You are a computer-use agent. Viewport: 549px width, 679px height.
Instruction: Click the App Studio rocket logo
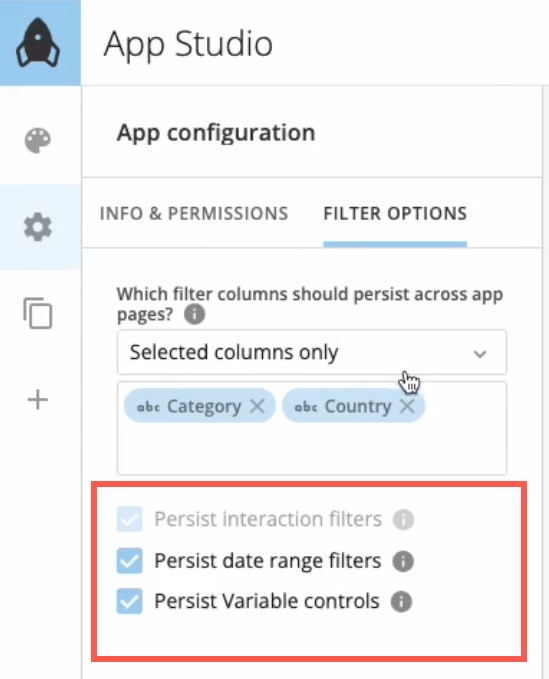tap(38, 42)
